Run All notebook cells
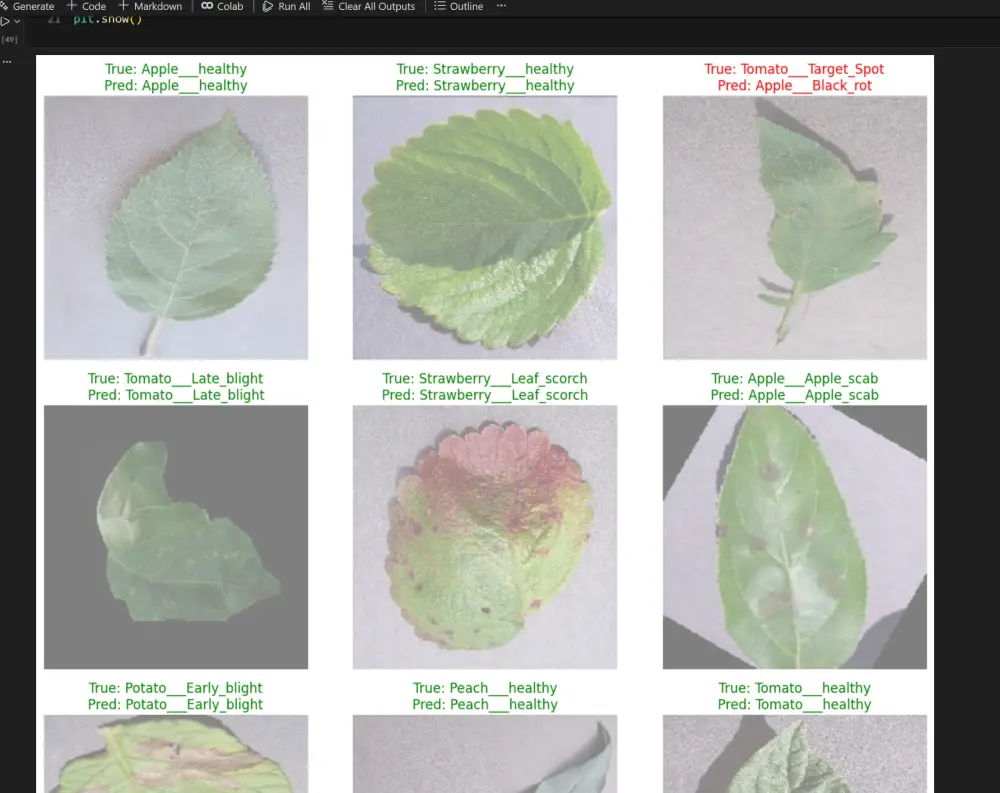1000x793 pixels. point(286,6)
